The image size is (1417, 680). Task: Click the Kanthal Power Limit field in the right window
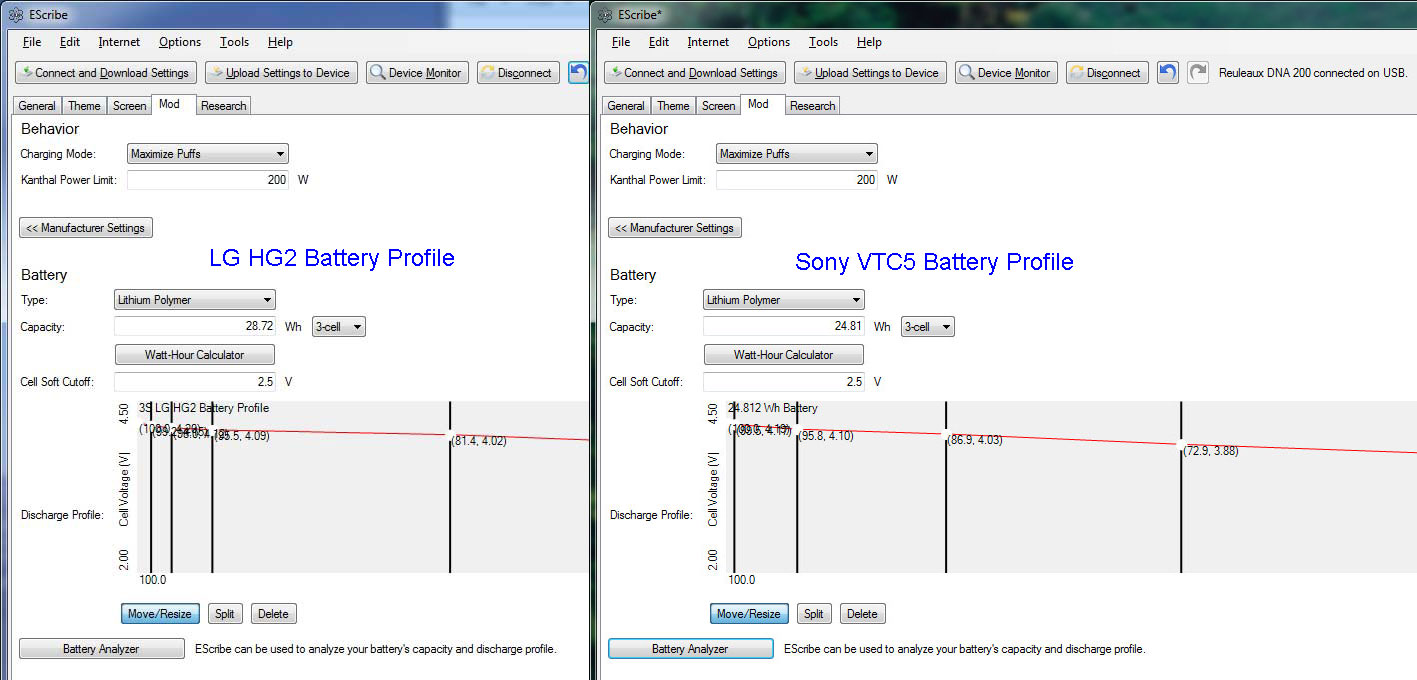tap(797, 180)
